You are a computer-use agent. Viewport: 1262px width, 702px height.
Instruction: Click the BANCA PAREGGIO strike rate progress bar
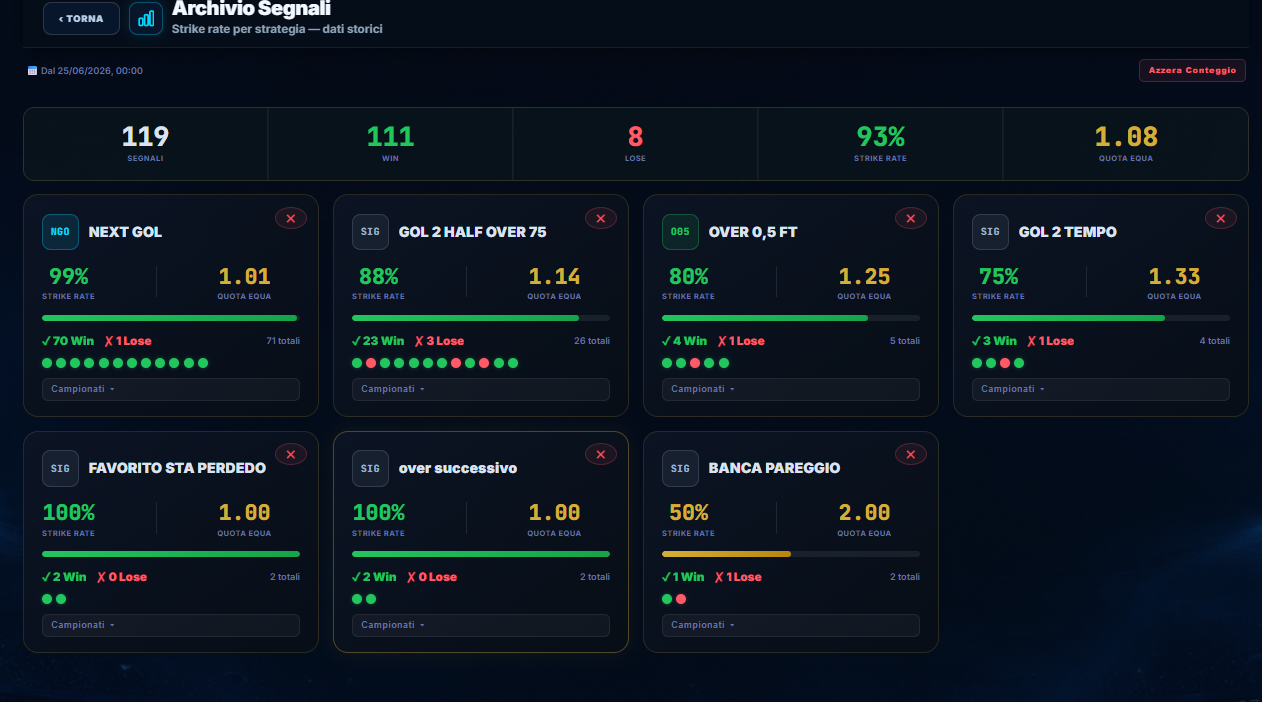pos(791,554)
